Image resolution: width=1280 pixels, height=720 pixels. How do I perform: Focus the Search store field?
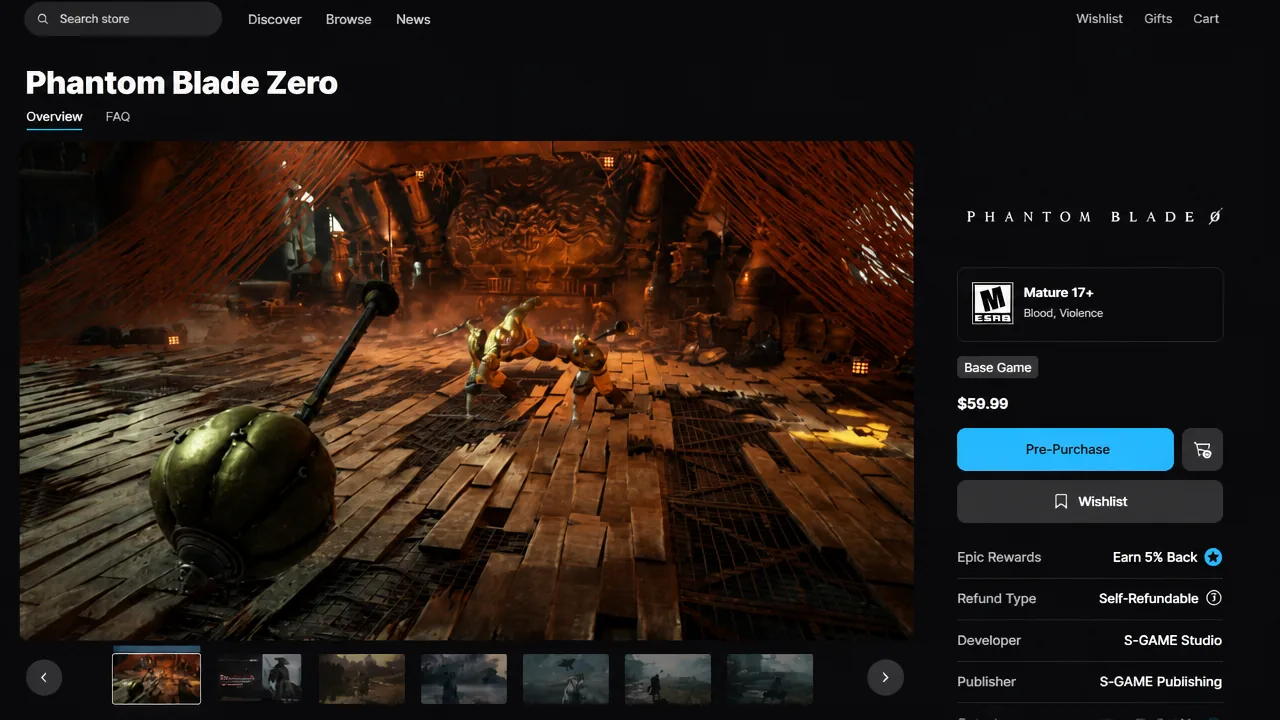[x=123, y=19]
